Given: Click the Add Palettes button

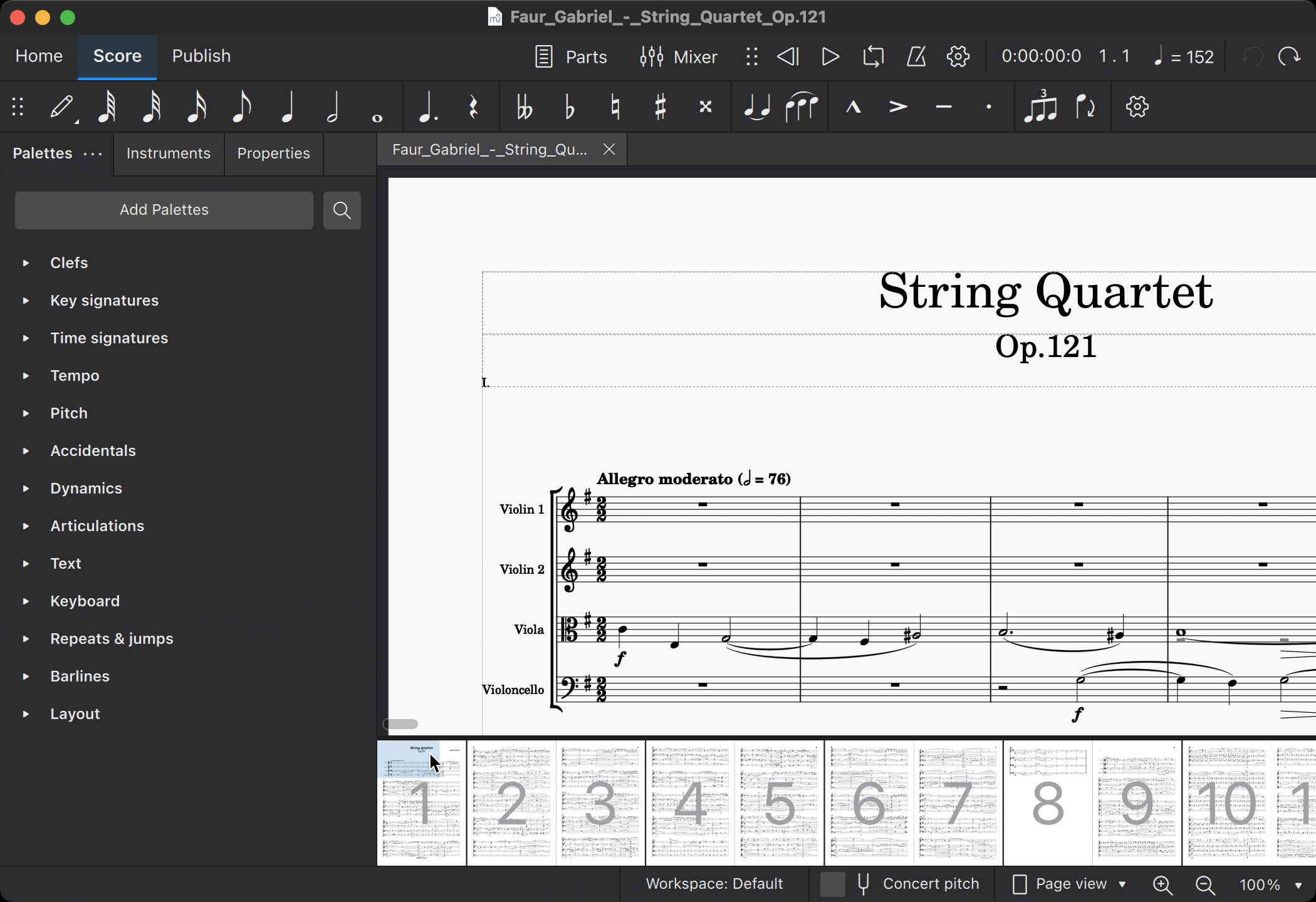Looking at the screenshot, I should click(x=164, y=210).
